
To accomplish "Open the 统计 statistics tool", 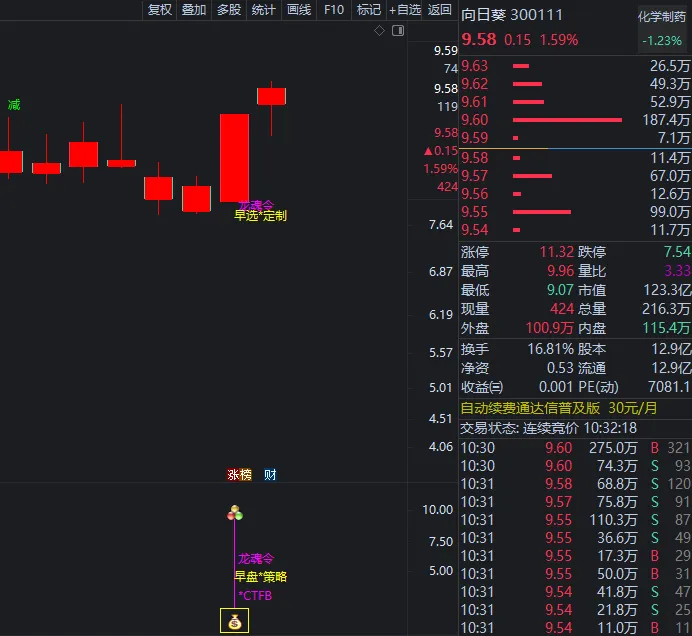I will coord(263,10).
